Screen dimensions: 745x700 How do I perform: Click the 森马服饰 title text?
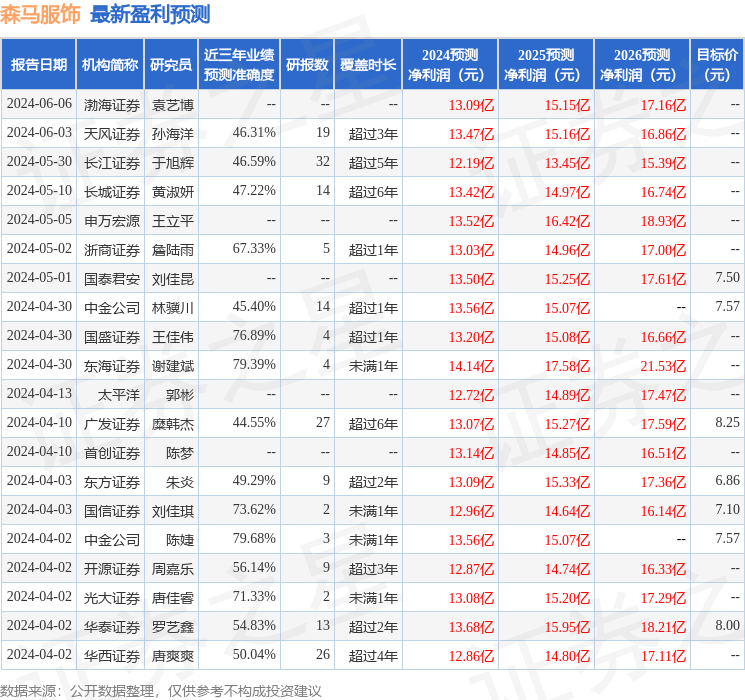tap(40, 15)
